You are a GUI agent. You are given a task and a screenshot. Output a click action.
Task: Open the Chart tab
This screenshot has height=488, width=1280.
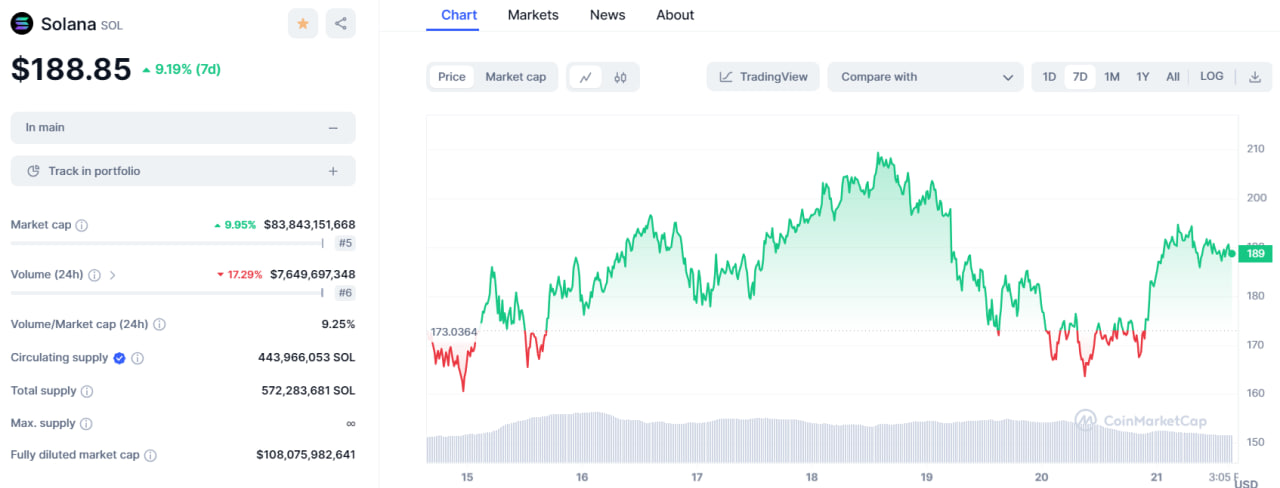[x=459, y=15]
